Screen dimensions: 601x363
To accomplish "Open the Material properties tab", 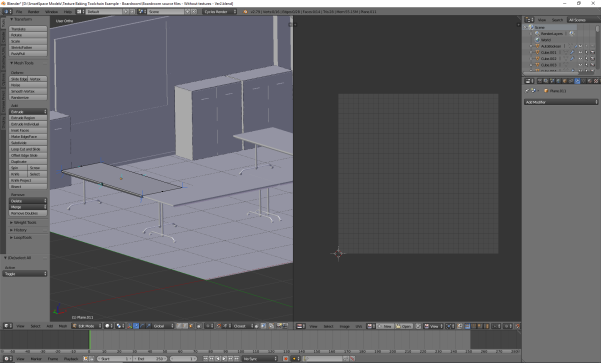I will 590,81.
